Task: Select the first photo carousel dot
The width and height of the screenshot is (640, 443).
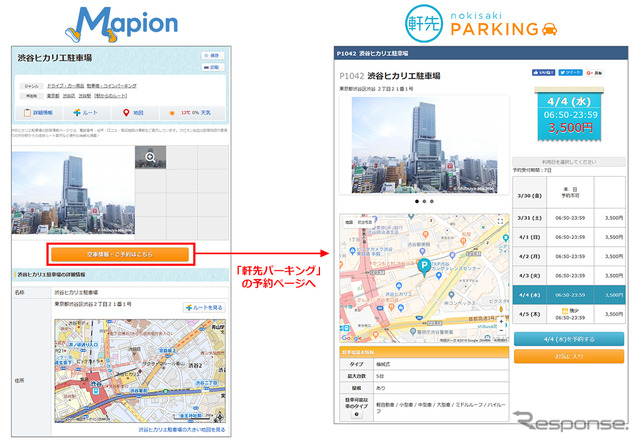Action: point(417,201)
